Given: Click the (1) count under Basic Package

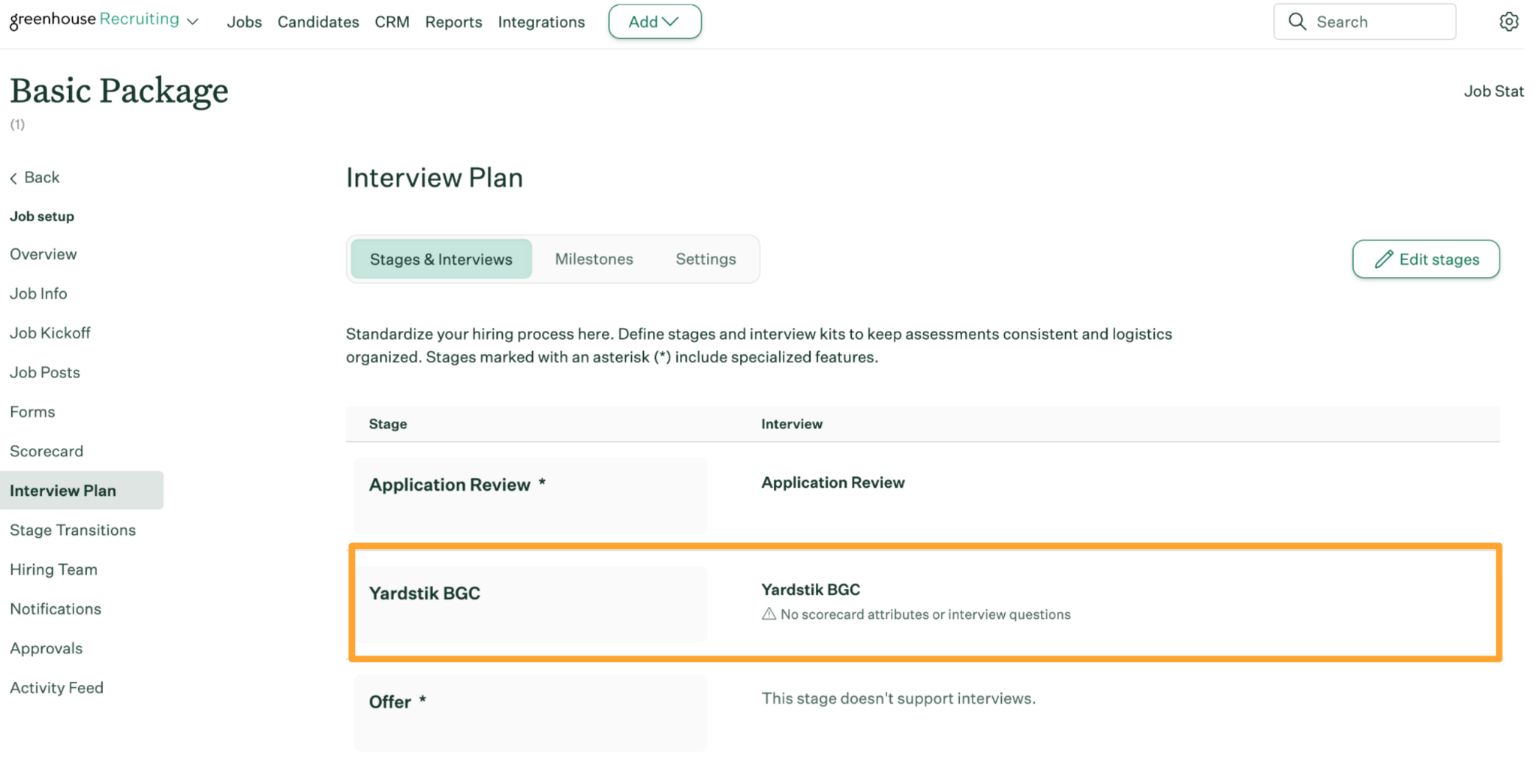Looking at the screenshot, I should (17, 125).
